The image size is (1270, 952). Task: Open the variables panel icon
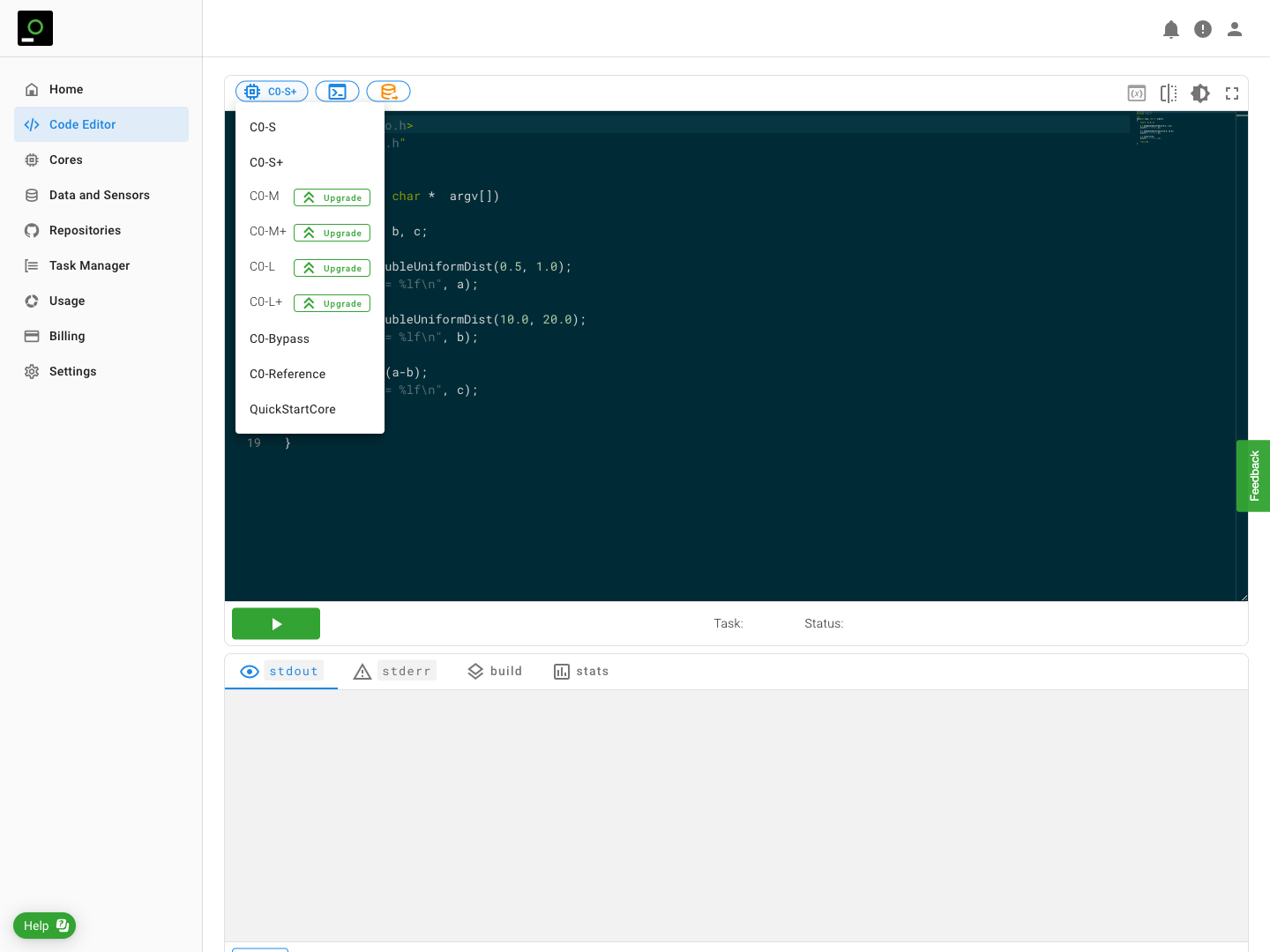1136,93
